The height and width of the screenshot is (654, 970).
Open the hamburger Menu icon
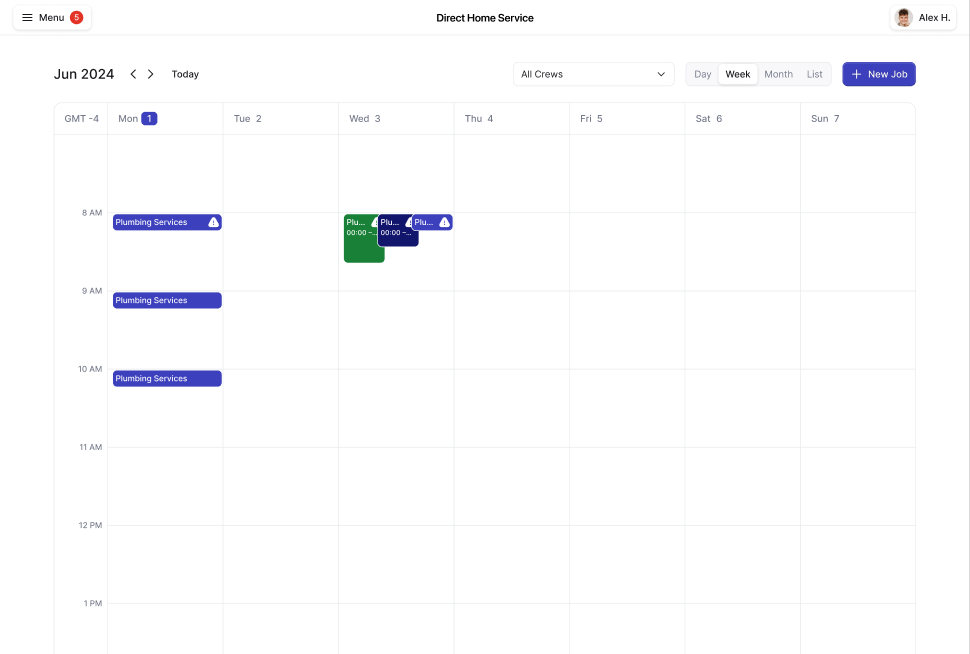coord(28,18)
